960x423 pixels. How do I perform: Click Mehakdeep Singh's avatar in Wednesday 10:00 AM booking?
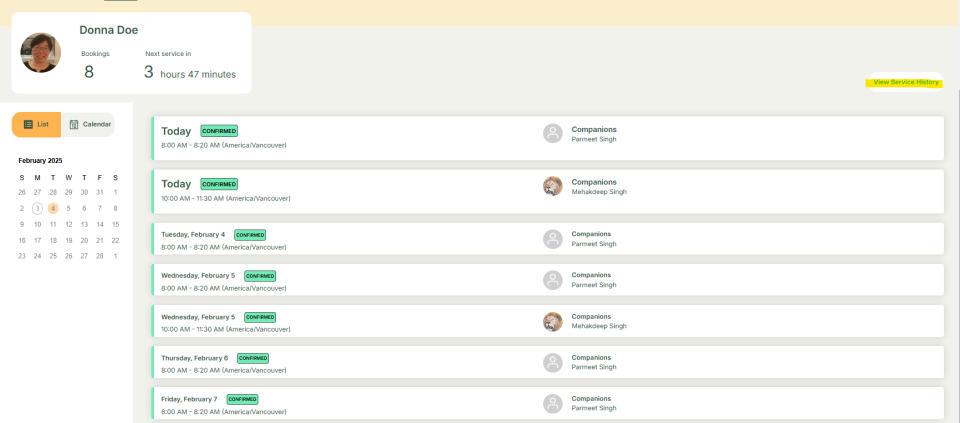coord(552,322)
